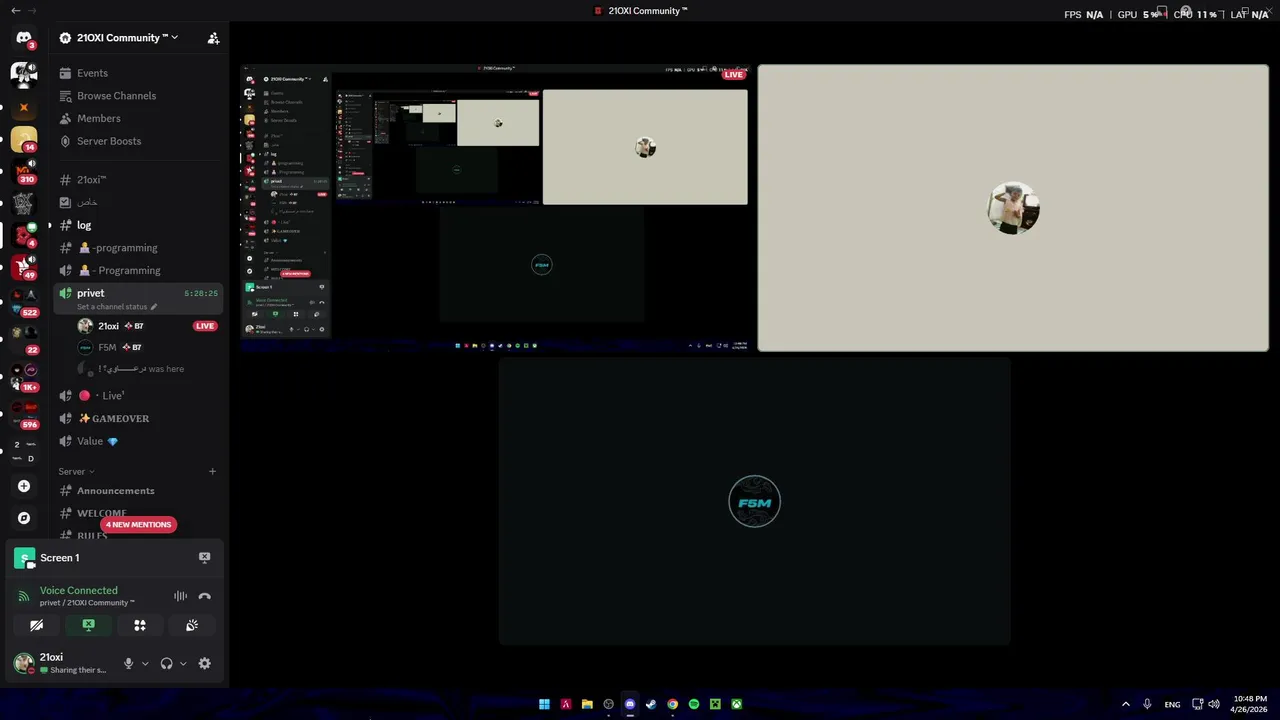Click the back navigation arrow
Screen dimensions: 1280x720
(15, 11)
